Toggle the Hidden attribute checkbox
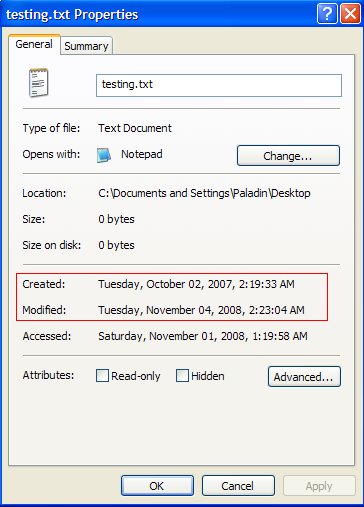Image resolution: width=364 pixels, height=507 pixels. (x=182, y=375)
